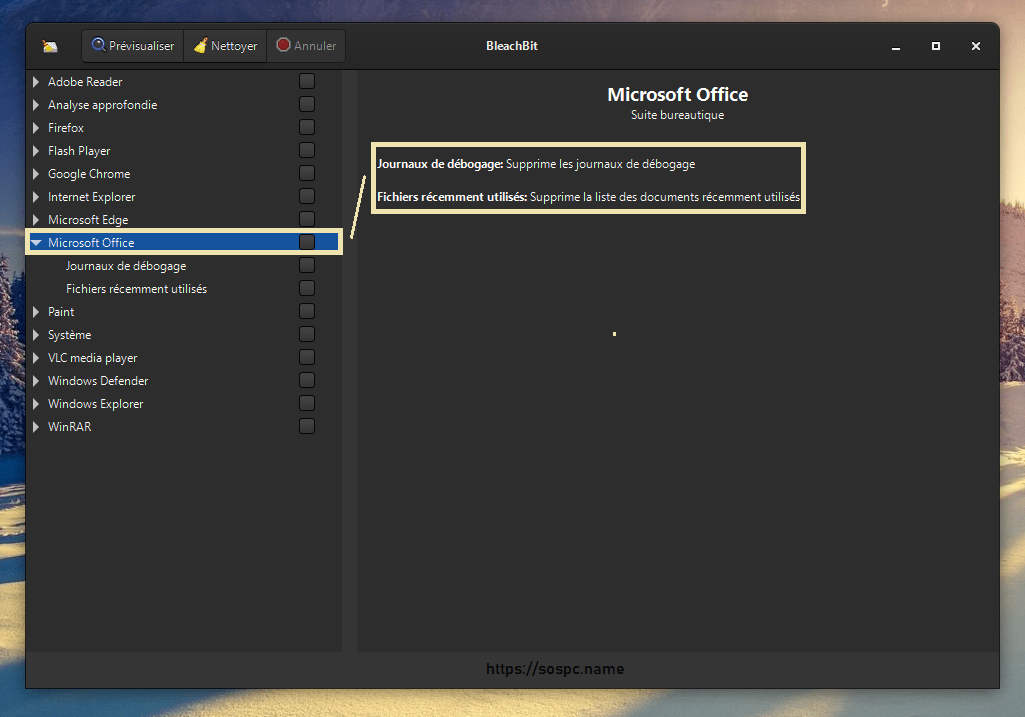Select the VLC media player item
1025x717 pixels.
coord(92,358)
